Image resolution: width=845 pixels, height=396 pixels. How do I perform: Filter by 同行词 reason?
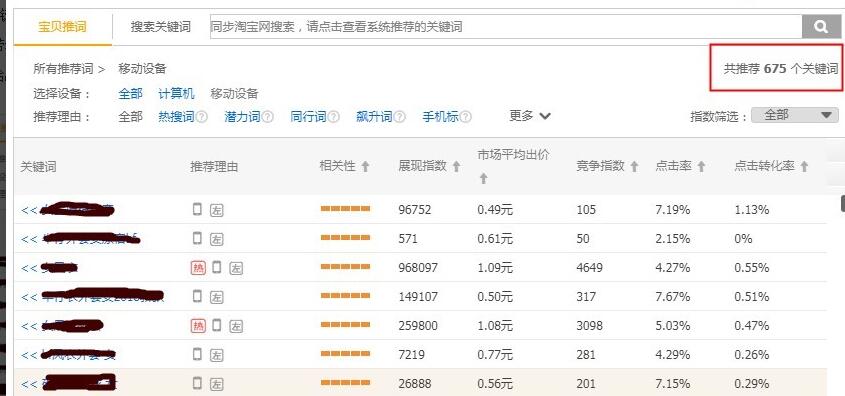(308, 116)
